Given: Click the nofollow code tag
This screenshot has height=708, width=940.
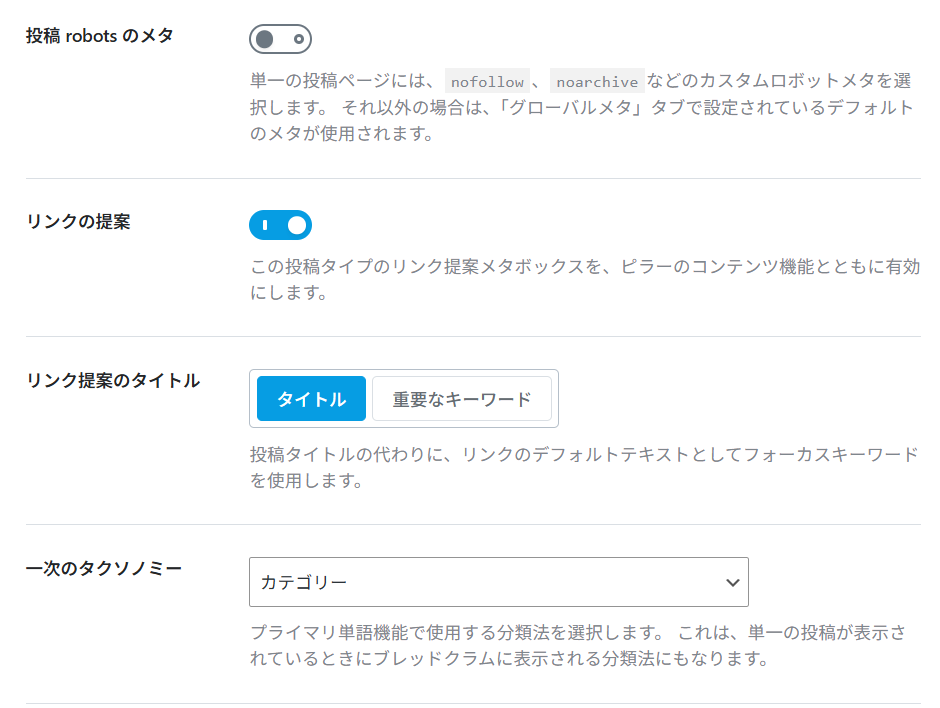Looking at the screenshot, I should (x=487, y=82).
